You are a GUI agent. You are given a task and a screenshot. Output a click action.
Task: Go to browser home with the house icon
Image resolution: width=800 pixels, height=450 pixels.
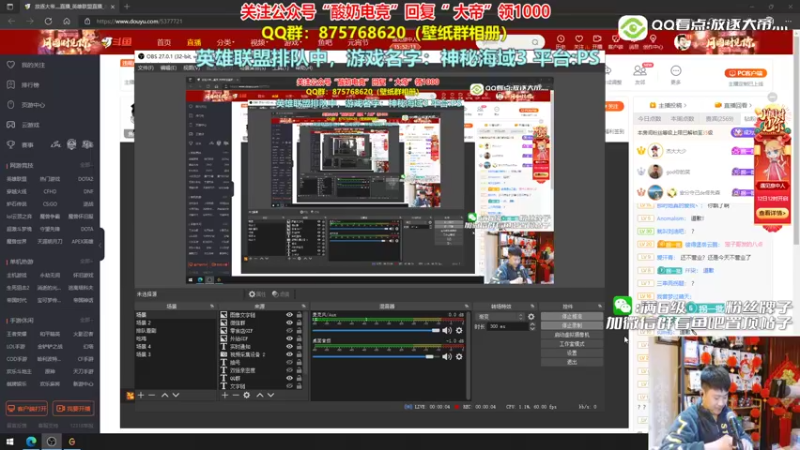click(66, 21)
